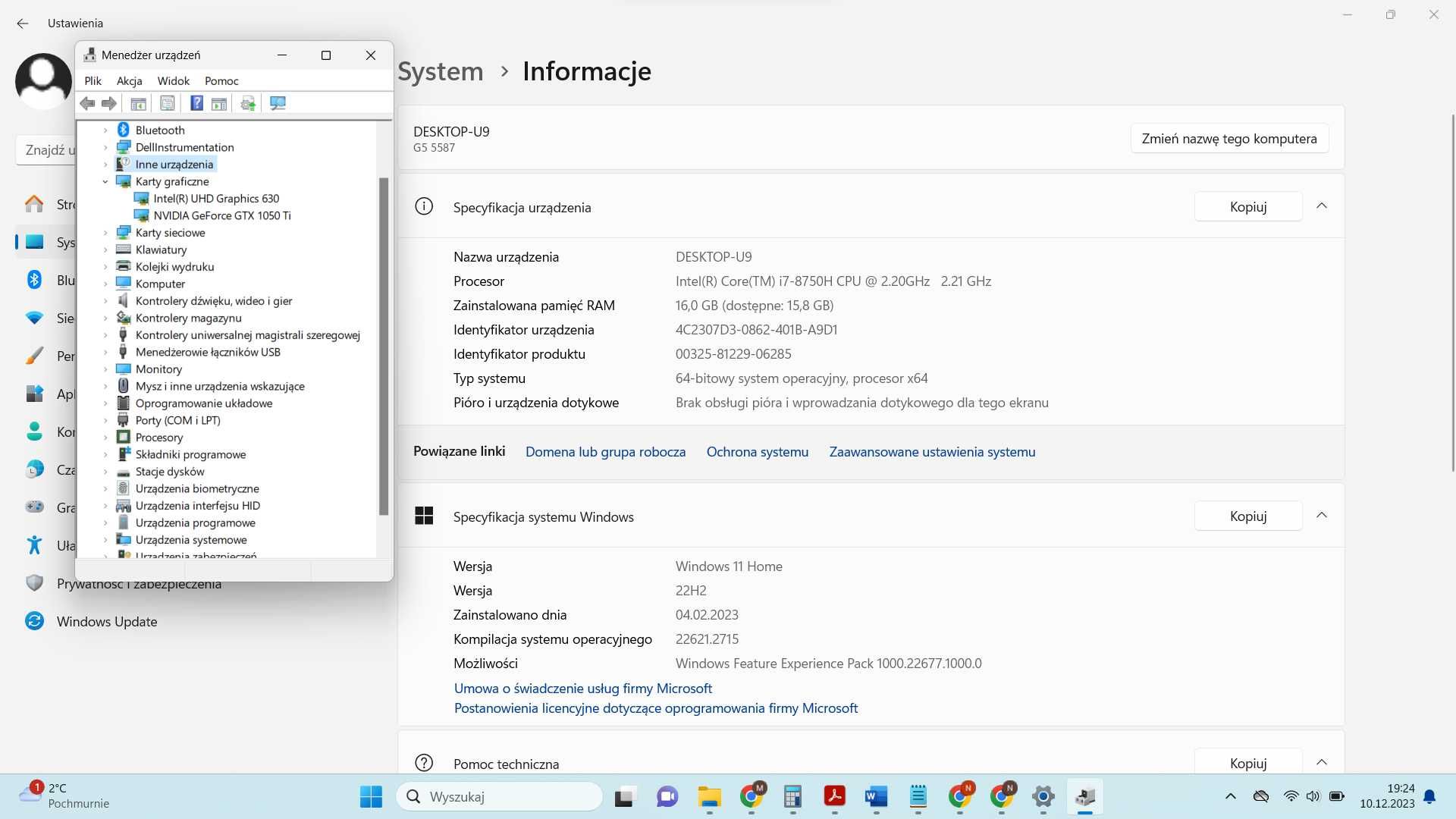Collapse the Karty graficzne category

[105, 181]
